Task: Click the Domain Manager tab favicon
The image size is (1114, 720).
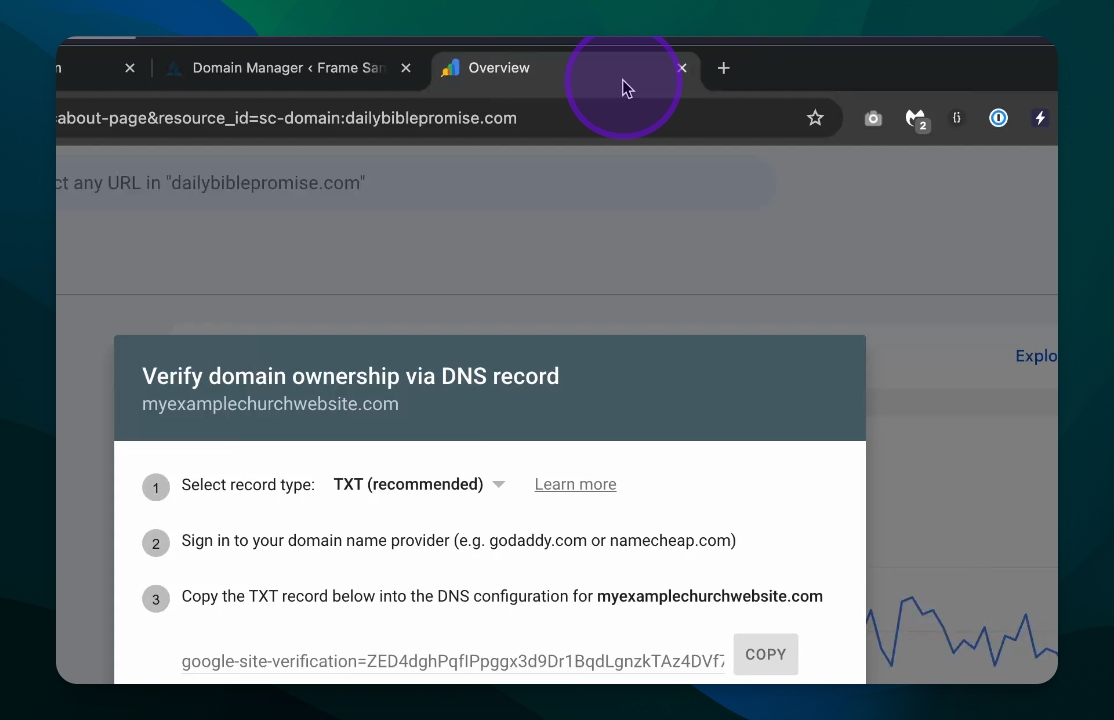Action: [x=175, y=68]
